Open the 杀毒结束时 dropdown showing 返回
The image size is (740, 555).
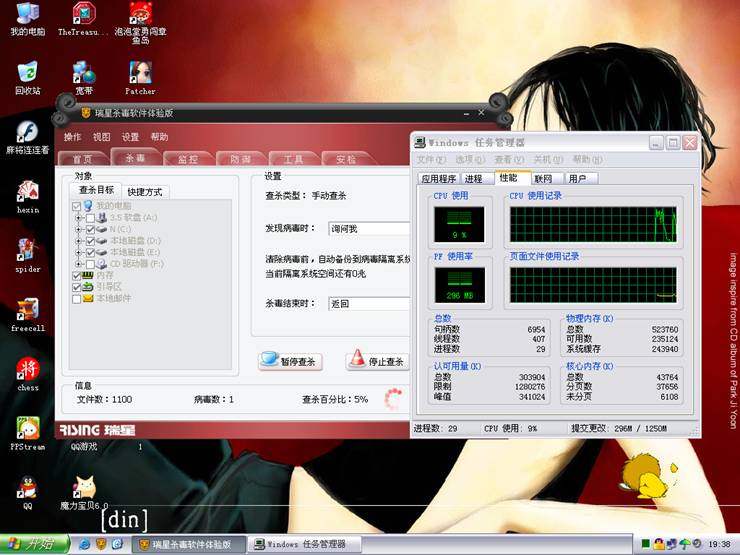click(x=369, y=303)
